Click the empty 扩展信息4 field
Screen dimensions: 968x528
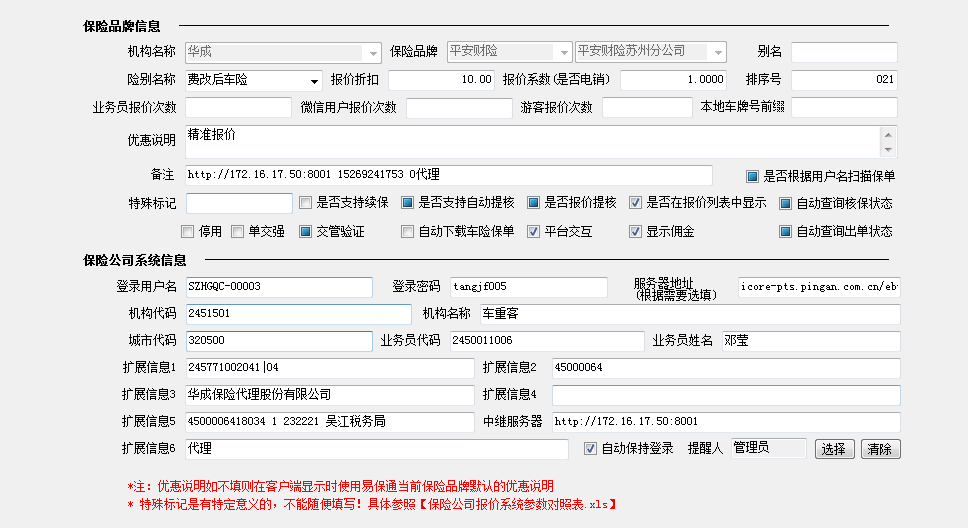point(726,395)
